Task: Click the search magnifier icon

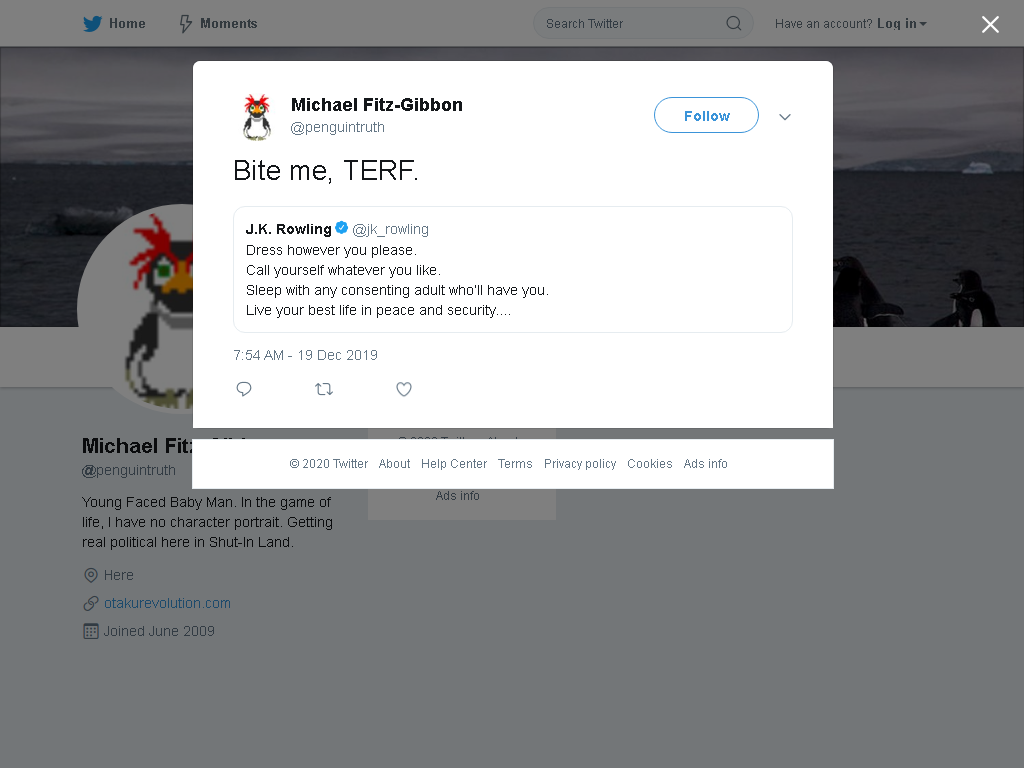Action: coord(733,24)
